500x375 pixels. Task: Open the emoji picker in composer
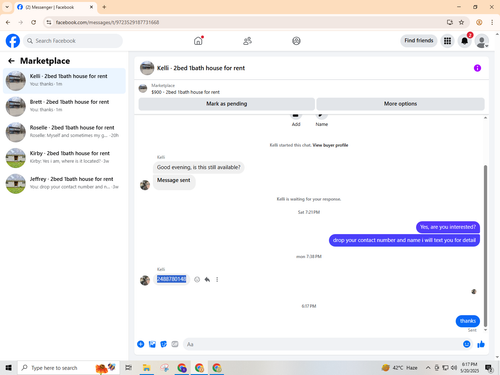coord(467,344)
